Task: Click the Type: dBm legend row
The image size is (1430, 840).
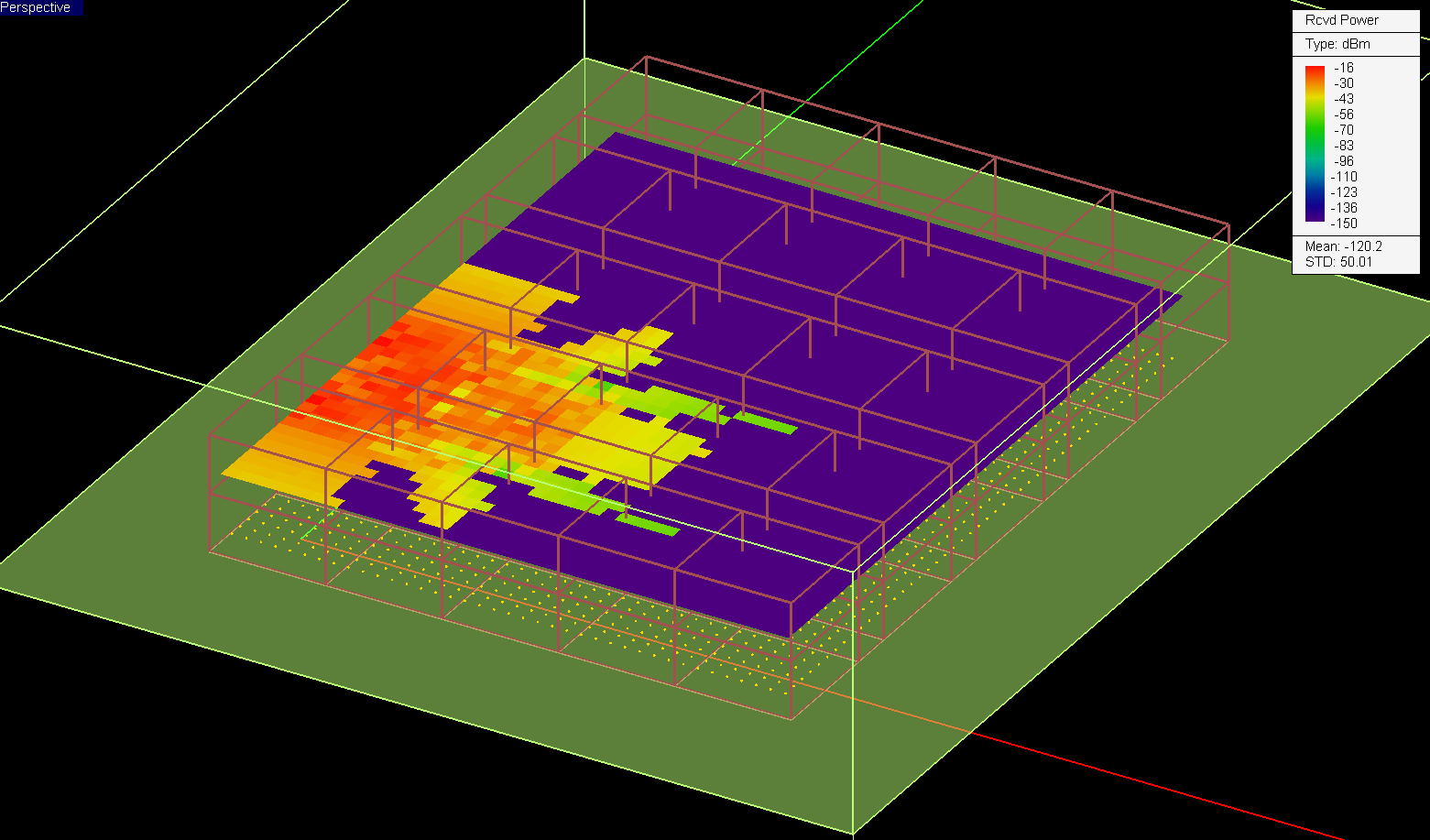Action: click(x=1337, y=44)
